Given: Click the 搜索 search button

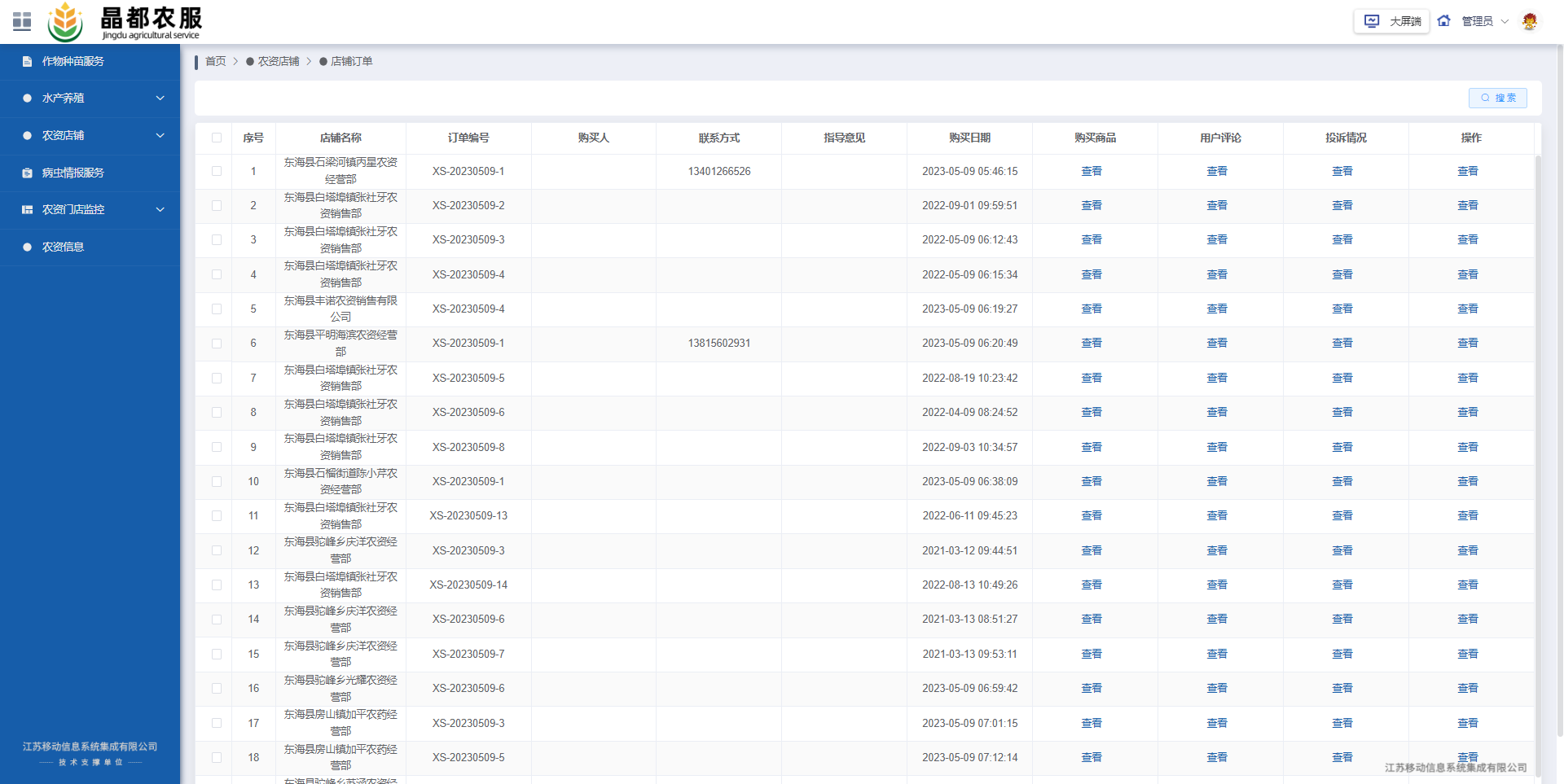Looking at the screenshot, I should tap(1497, 98).
